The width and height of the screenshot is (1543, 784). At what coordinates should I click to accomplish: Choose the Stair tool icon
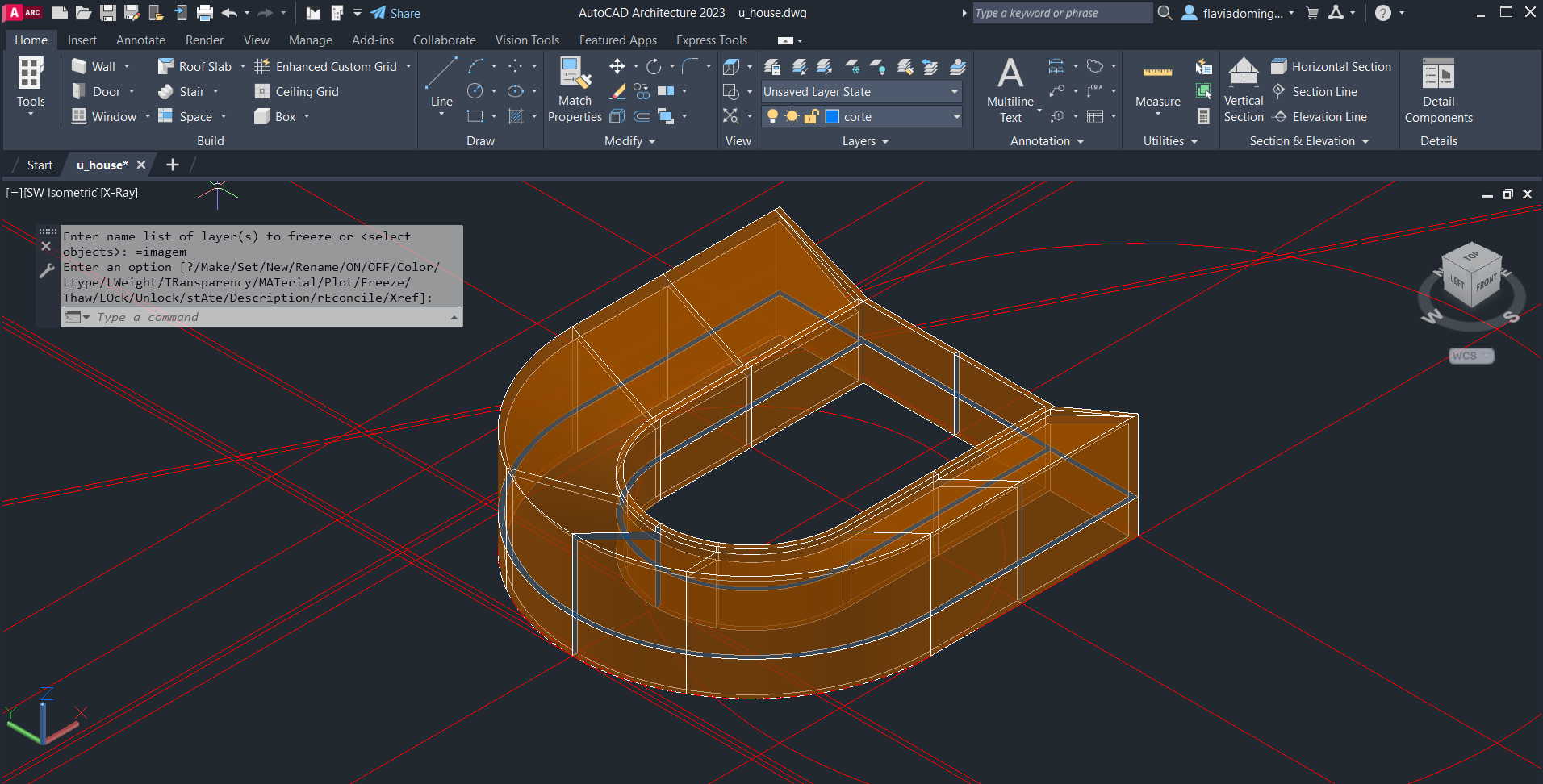tap(165, 92)
